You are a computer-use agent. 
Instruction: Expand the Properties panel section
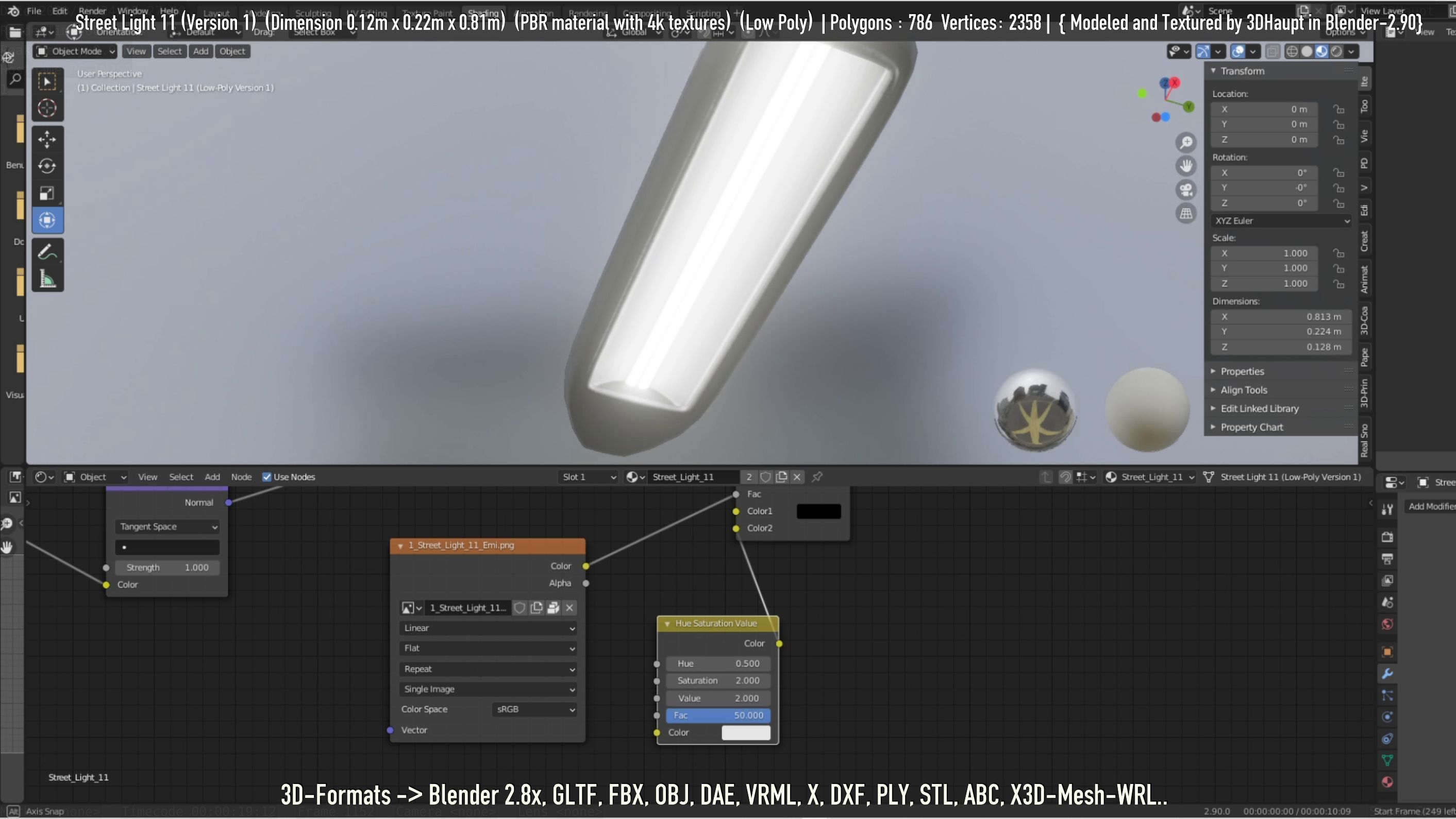[x=1242, y=372]
